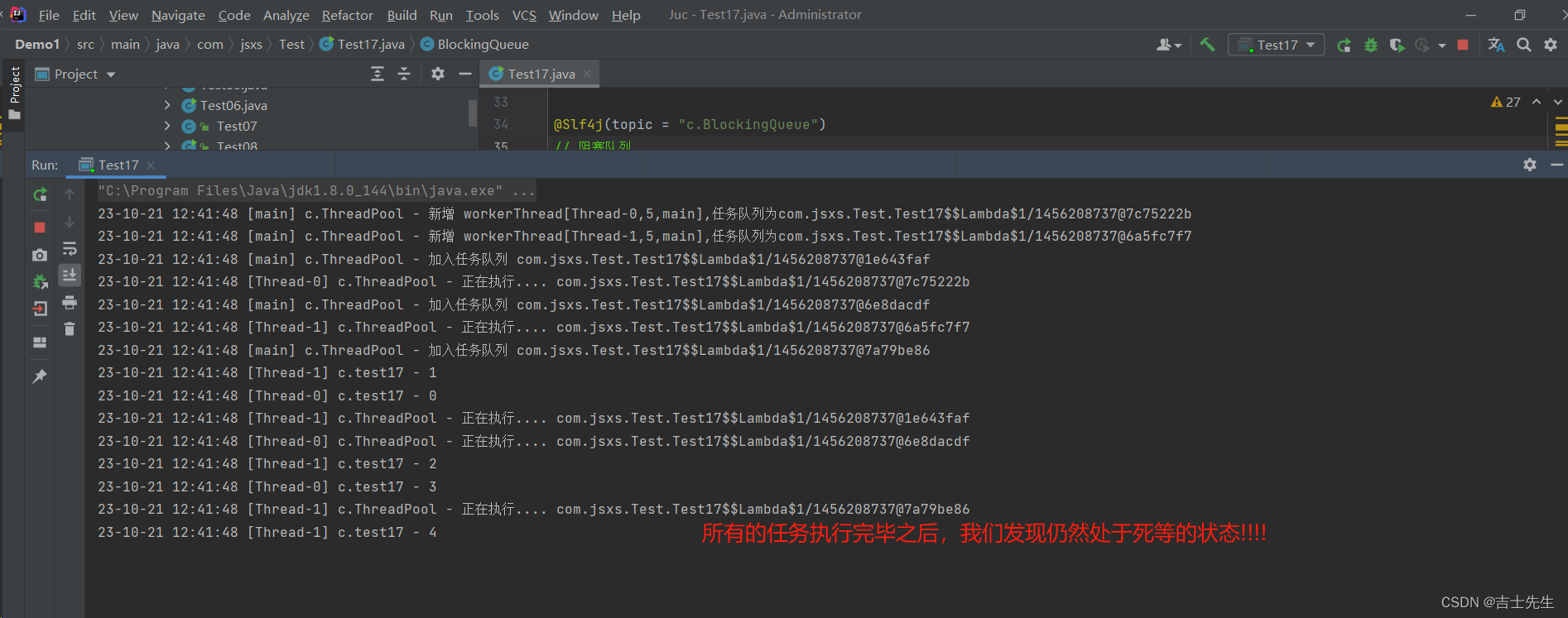Close the Test17.java editor tab
1568x618 pixels.
coord(587,74)
